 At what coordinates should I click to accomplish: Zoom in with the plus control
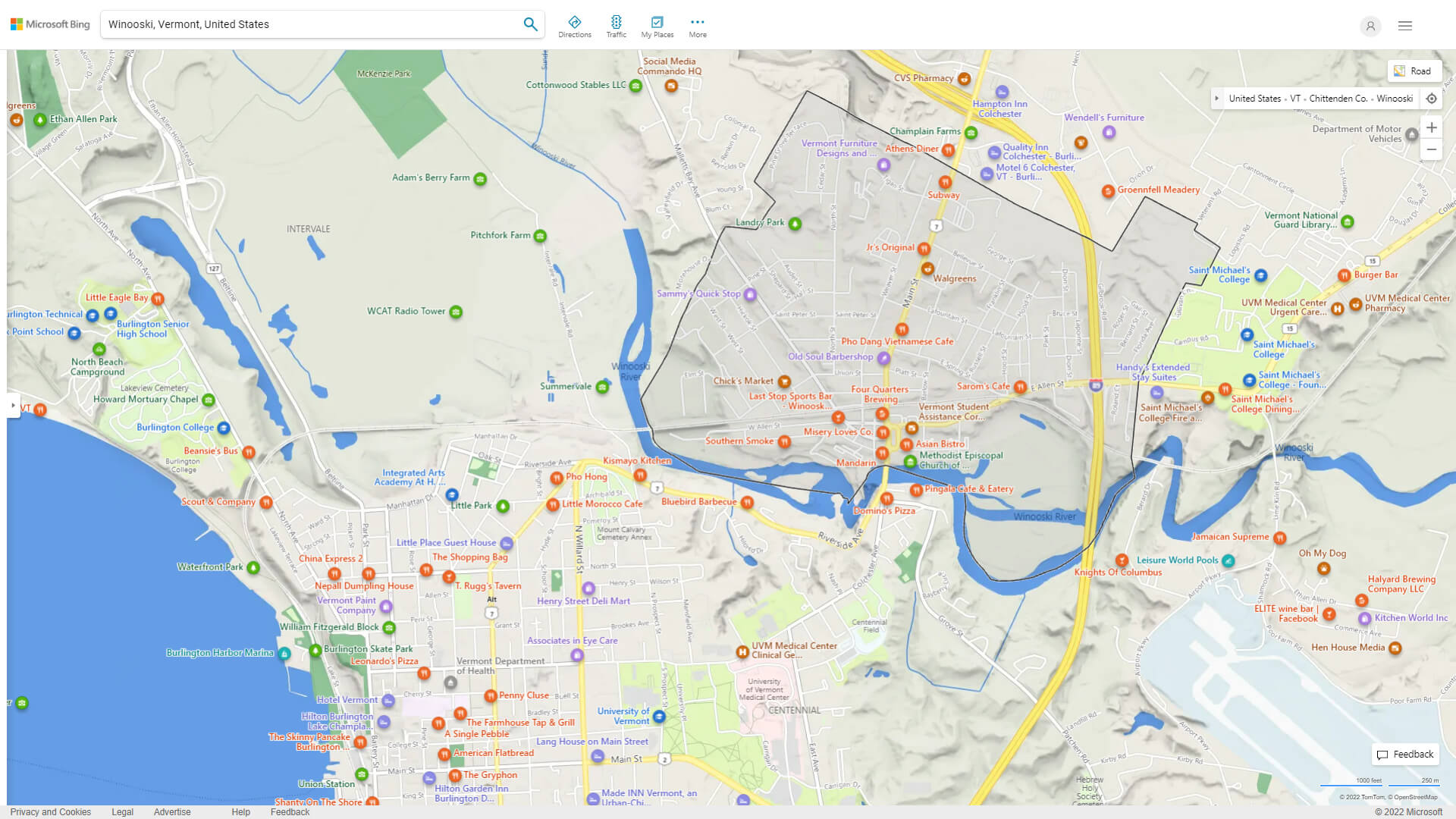[1432, 127]
